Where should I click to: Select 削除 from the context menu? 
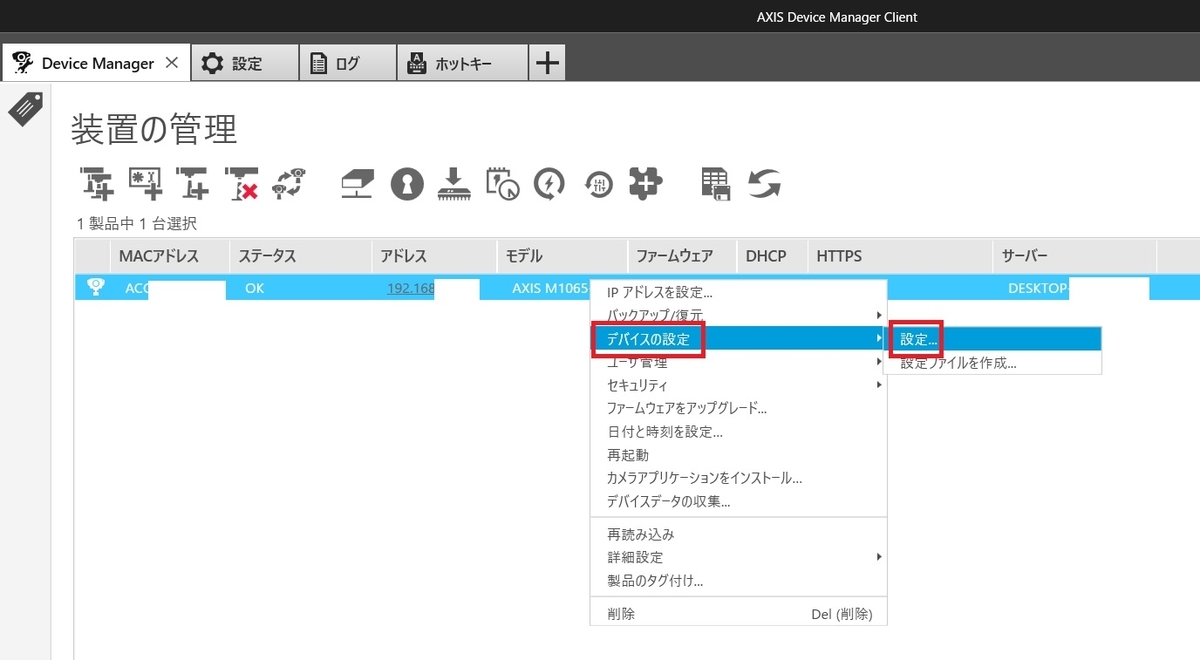coord(738,614)
